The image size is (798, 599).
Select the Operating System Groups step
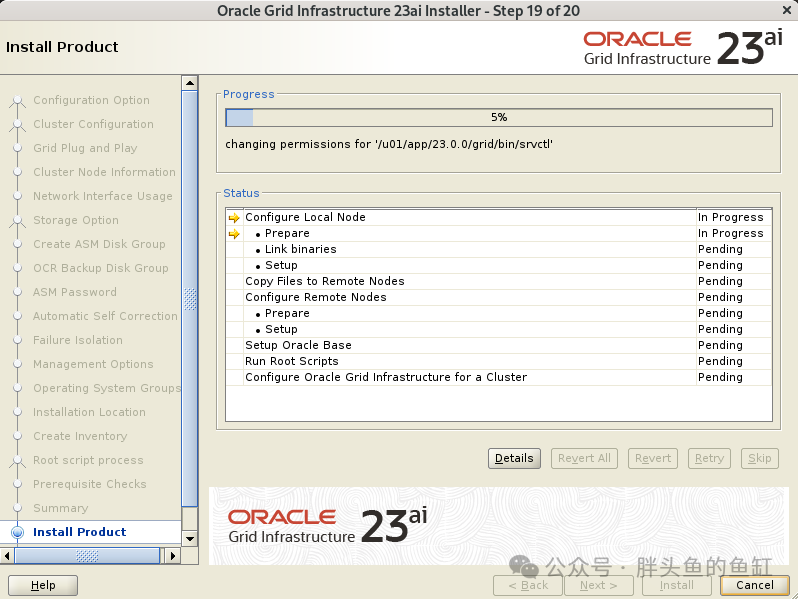click(107, 388)
